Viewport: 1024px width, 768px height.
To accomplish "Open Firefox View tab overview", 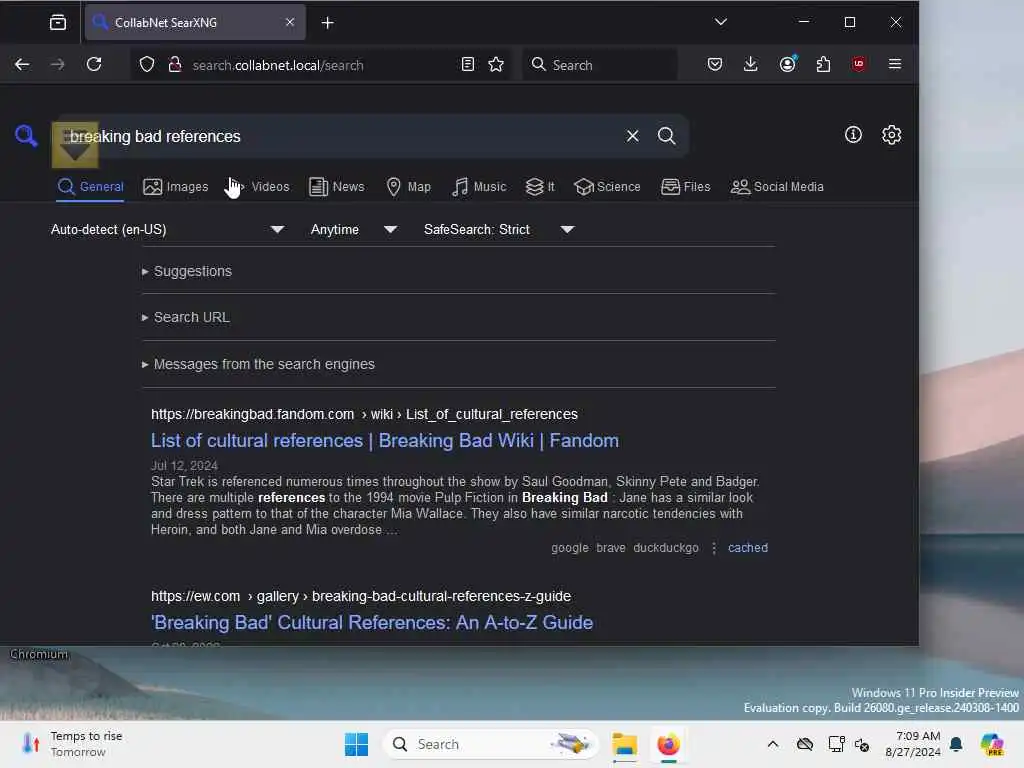I will pyautogui.click(x=58, y=22).
